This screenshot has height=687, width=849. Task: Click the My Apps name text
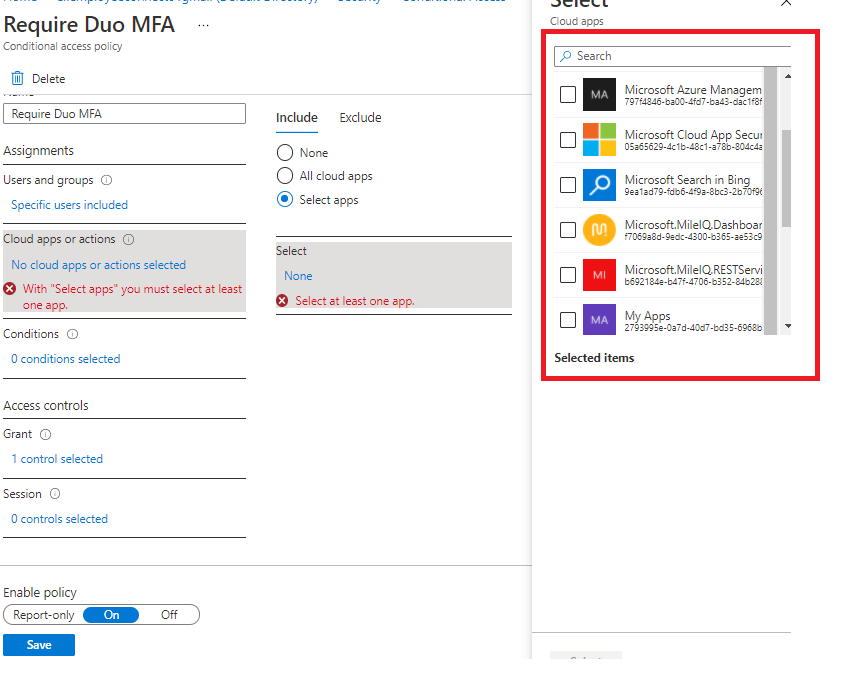648,315
